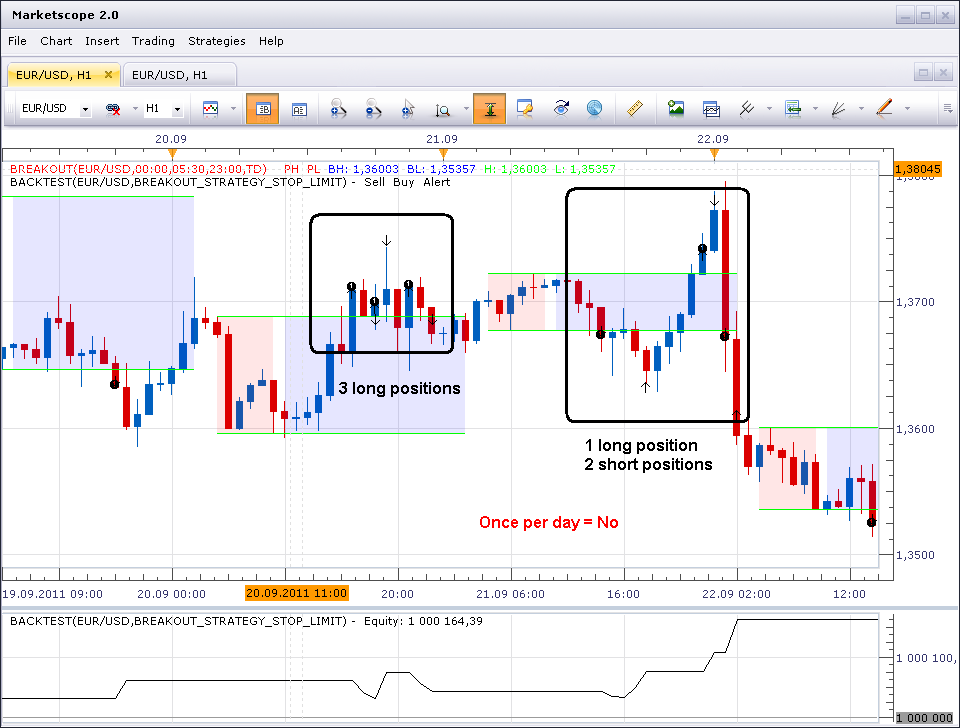
Task: Click the 1,3600 price axis label
Action: [915, 429]
